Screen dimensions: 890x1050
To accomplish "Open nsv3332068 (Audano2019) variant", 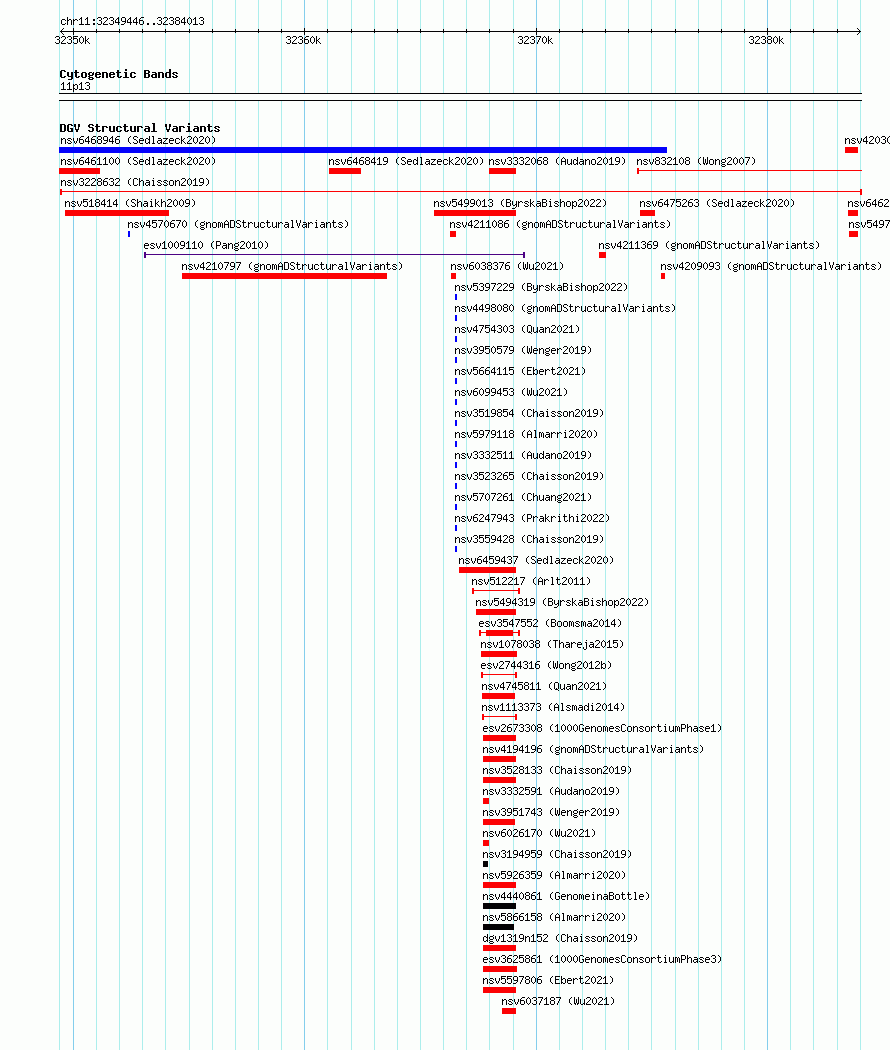I will point(557,161).
